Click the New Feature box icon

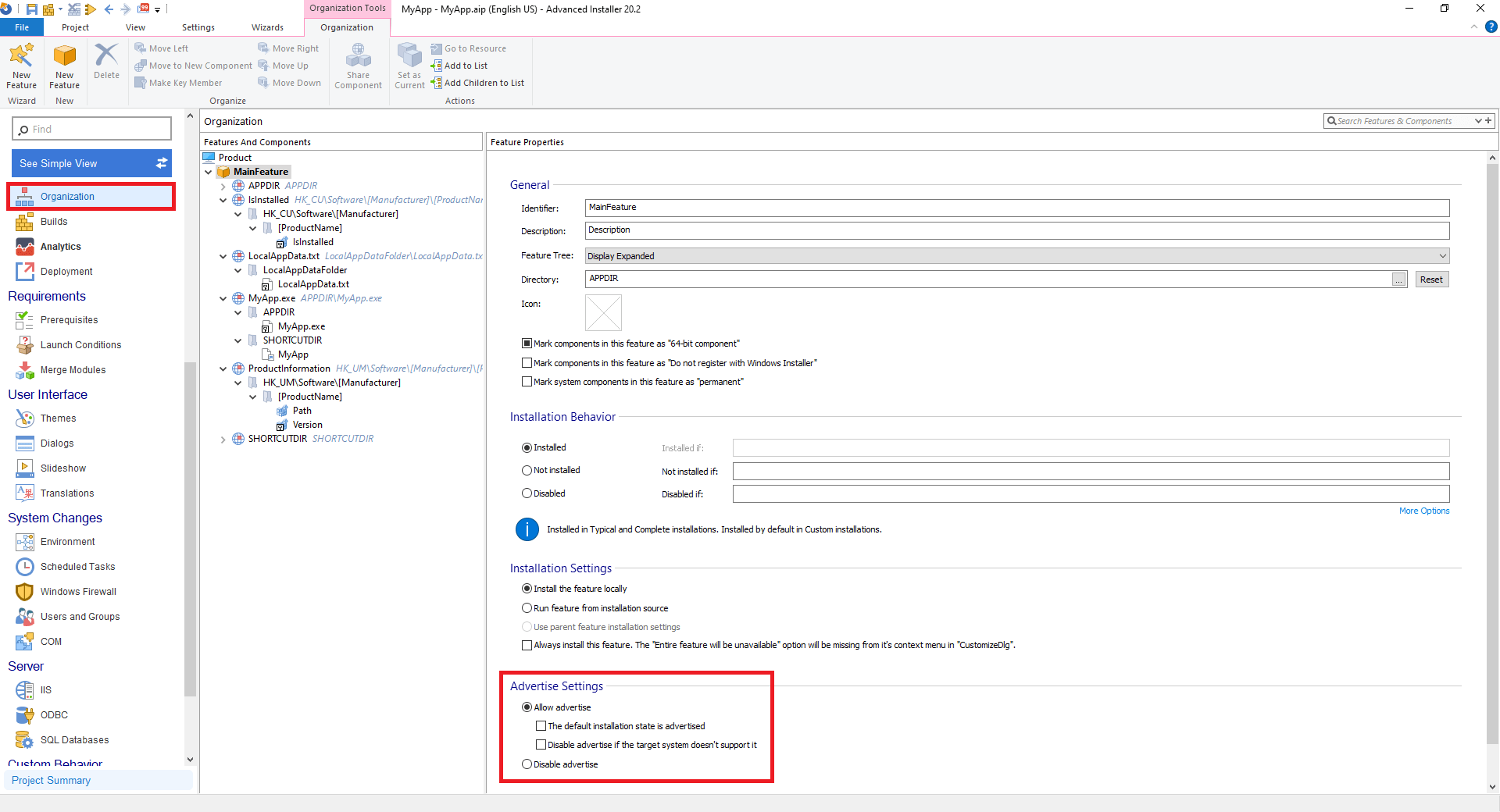(65, 56)
